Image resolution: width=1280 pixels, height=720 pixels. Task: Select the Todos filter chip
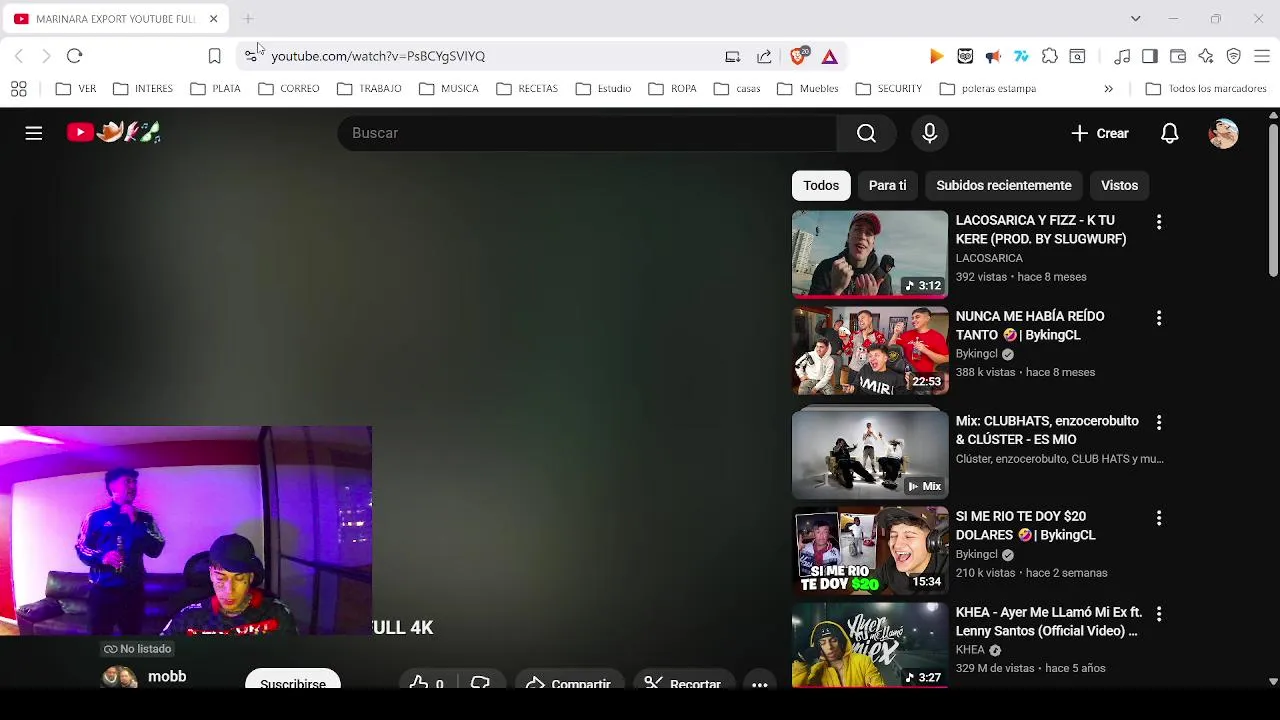point(821,185)
